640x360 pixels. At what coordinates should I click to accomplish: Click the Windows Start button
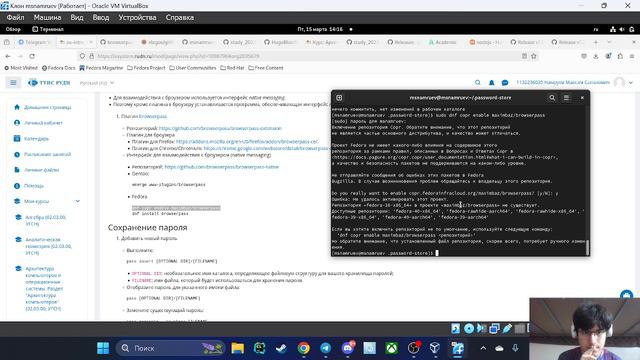coord(103,348)
